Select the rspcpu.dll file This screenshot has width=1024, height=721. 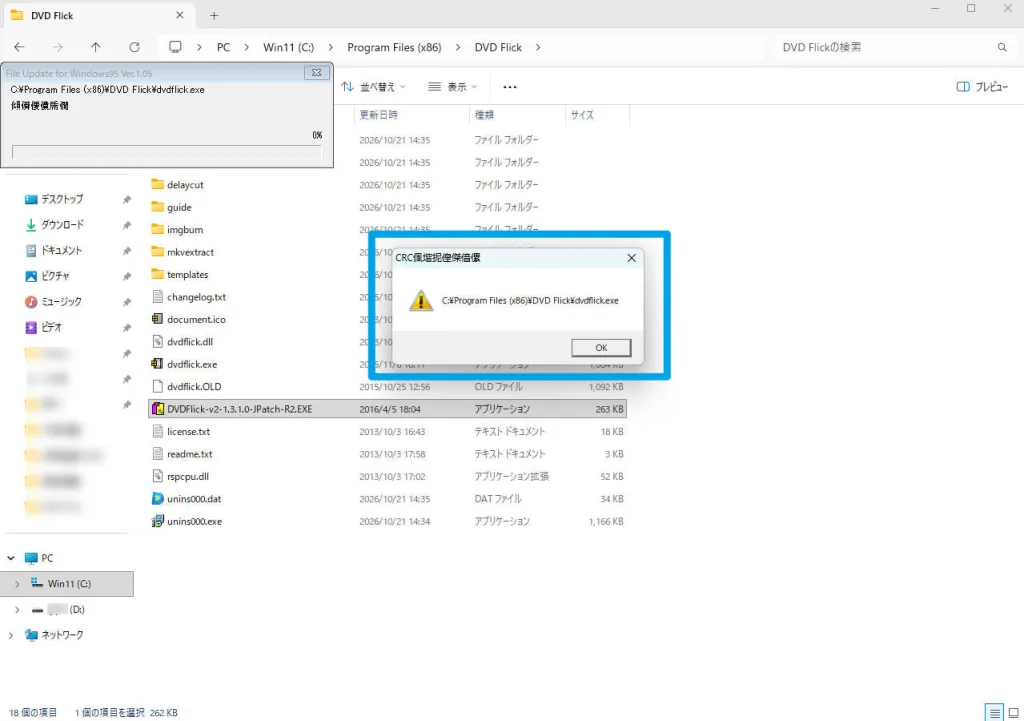(188, 477)
